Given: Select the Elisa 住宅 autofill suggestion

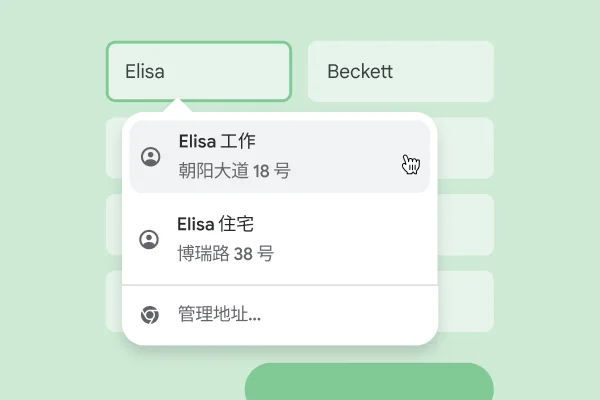Looking at the screenshot, I should coord(216,224).
